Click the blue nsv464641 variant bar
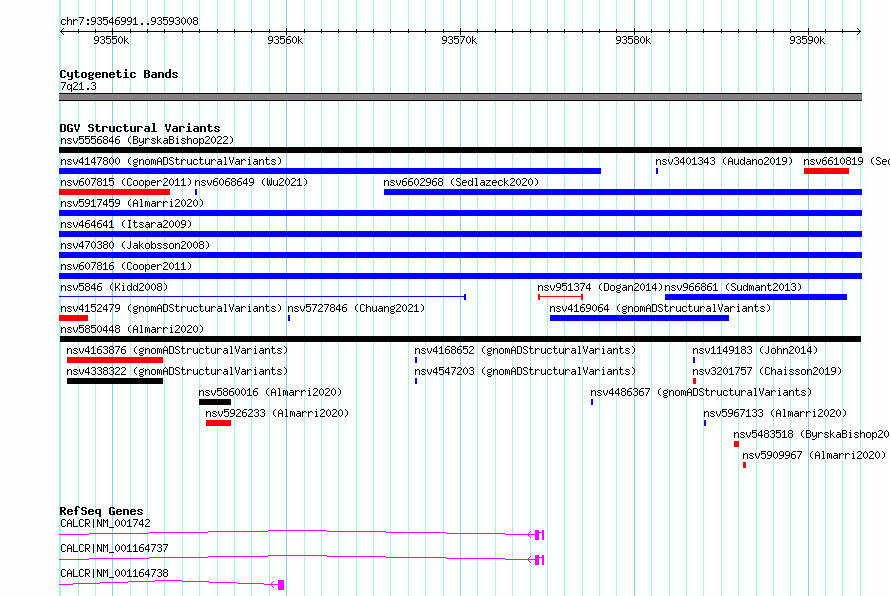 tap(460, 234)
